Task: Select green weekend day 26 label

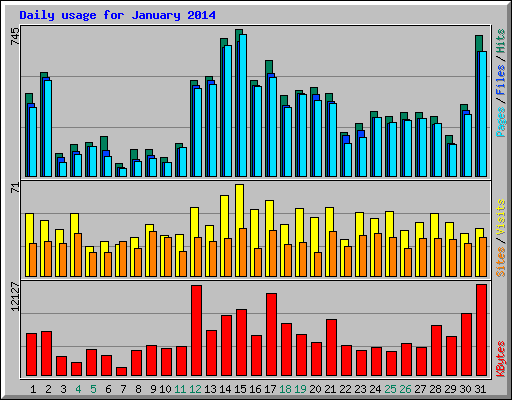Action: tap(405, 389)
